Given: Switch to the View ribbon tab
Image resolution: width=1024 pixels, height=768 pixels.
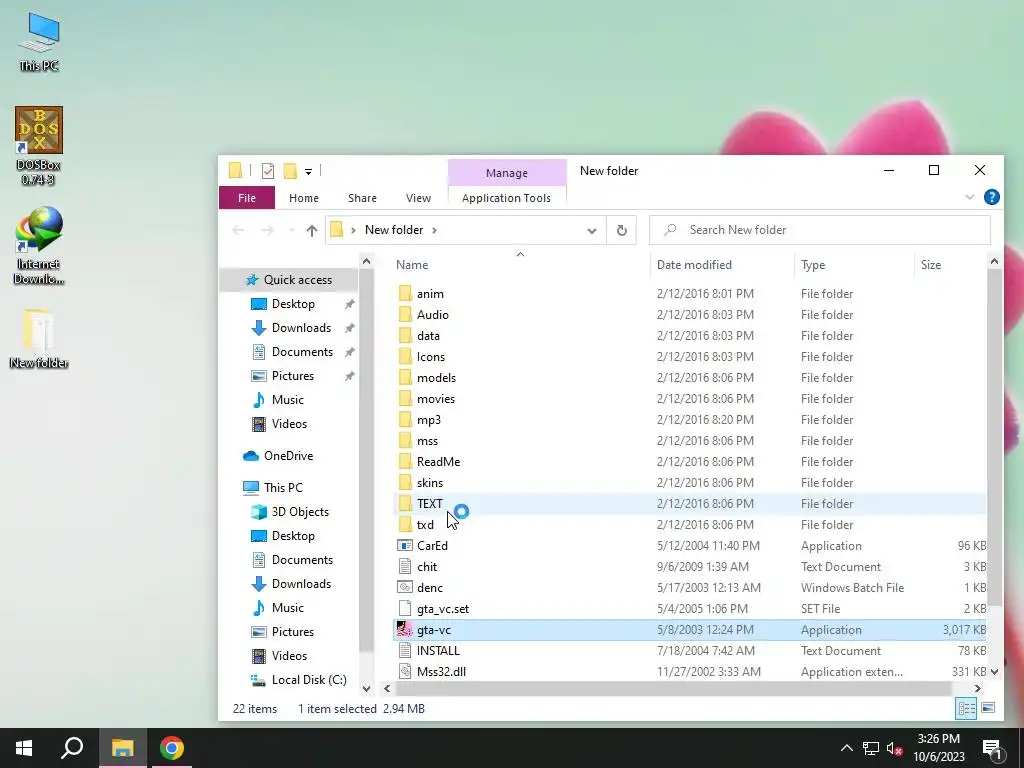Looking at the screenshot, I should (x=418, y=198).
